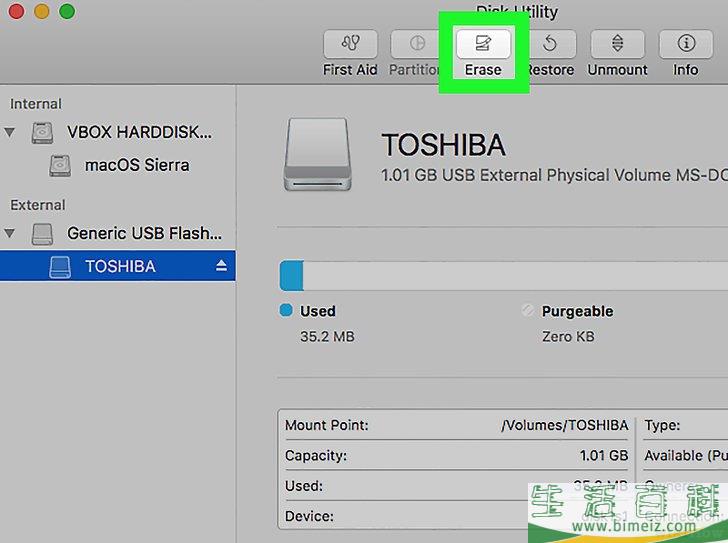The image size is (728, 543).
Task: Pick the Generic USB Flash disk icon
Action: [x=42, y=233]
